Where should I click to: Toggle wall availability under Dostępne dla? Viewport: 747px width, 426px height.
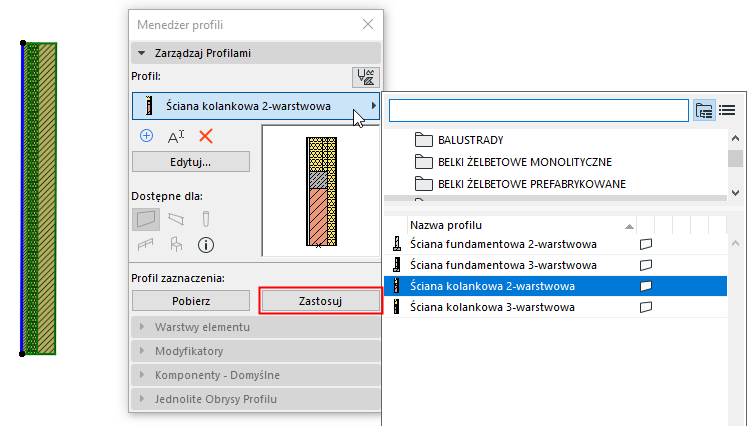pyautogui.click(x=146, y=217)
